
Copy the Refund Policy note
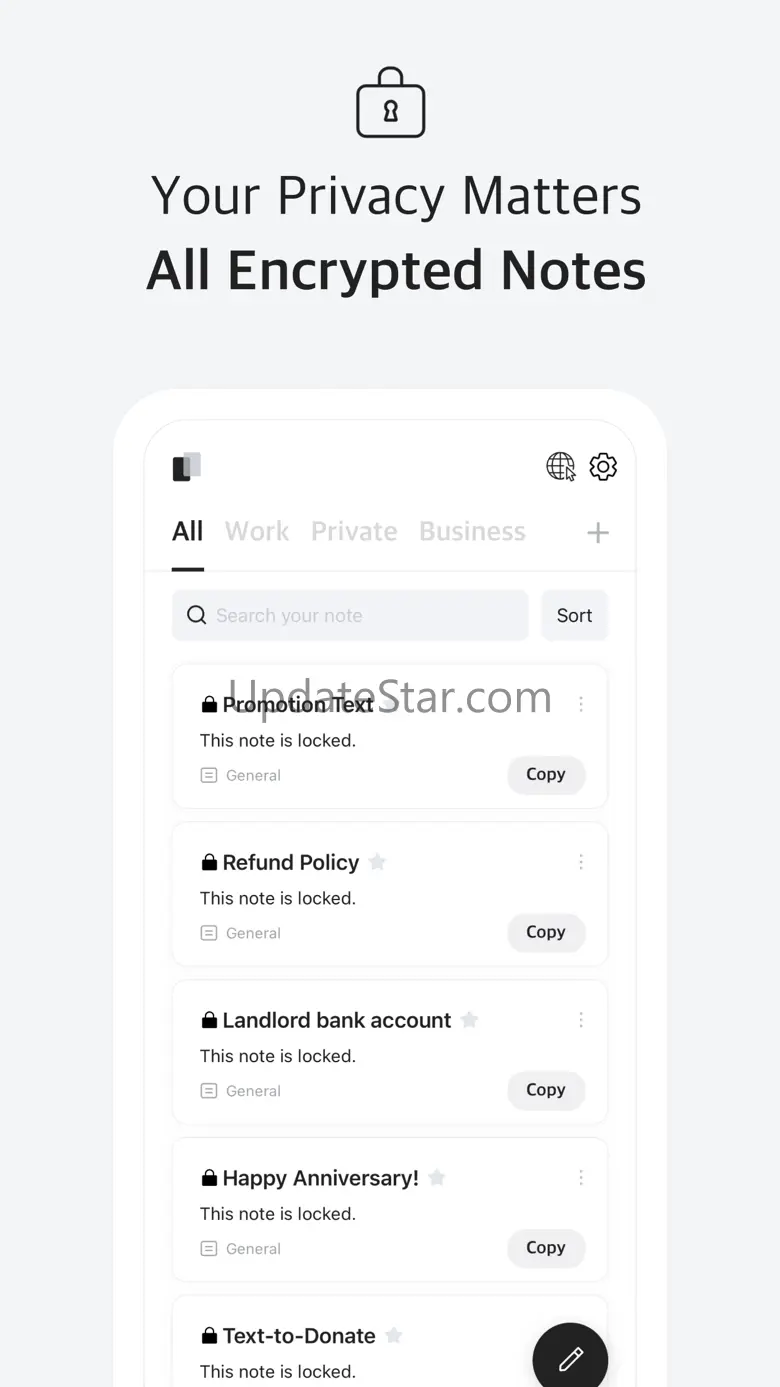click(546, 932)
